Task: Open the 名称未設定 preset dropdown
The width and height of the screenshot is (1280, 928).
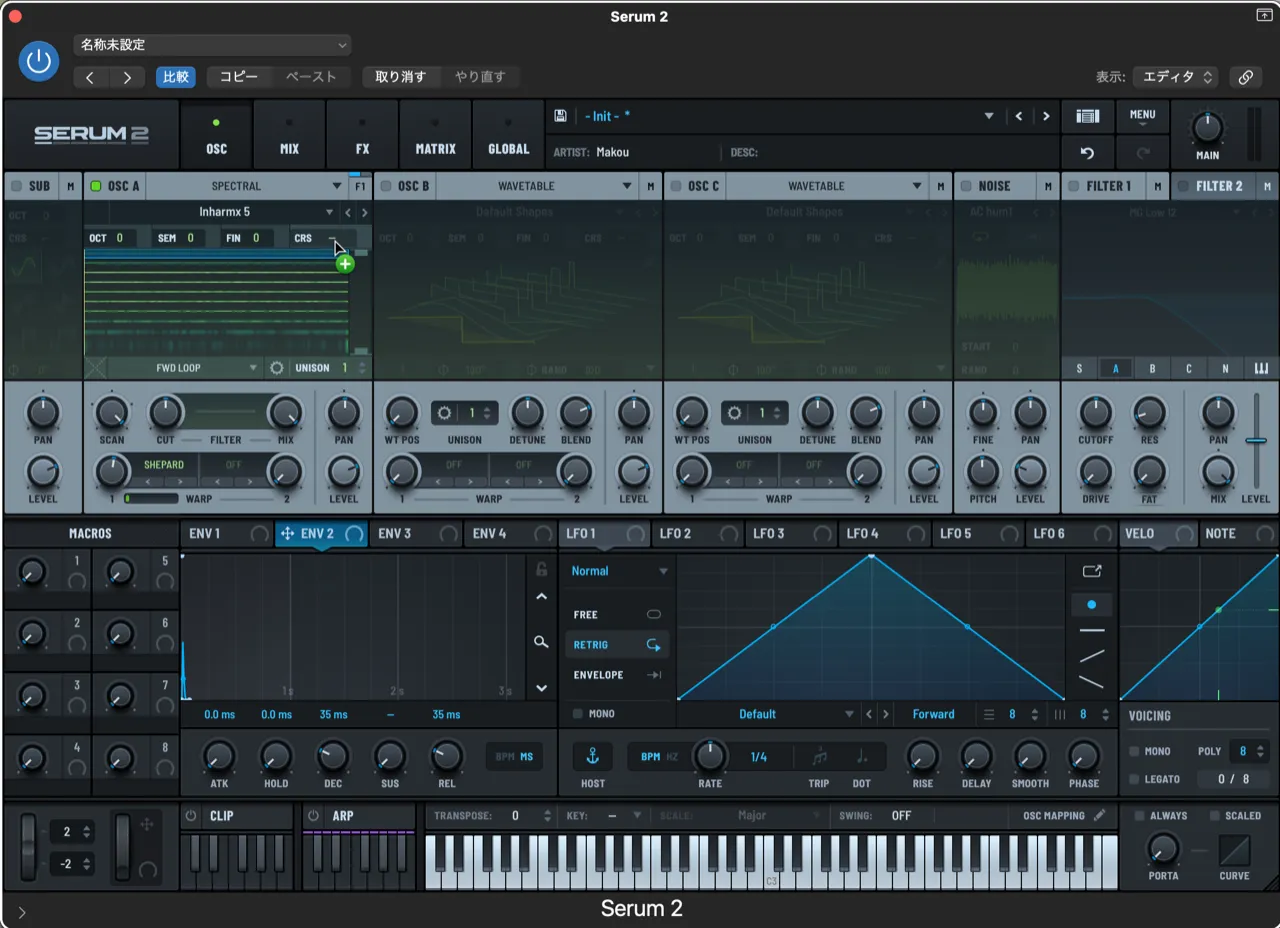Action: 212,45
